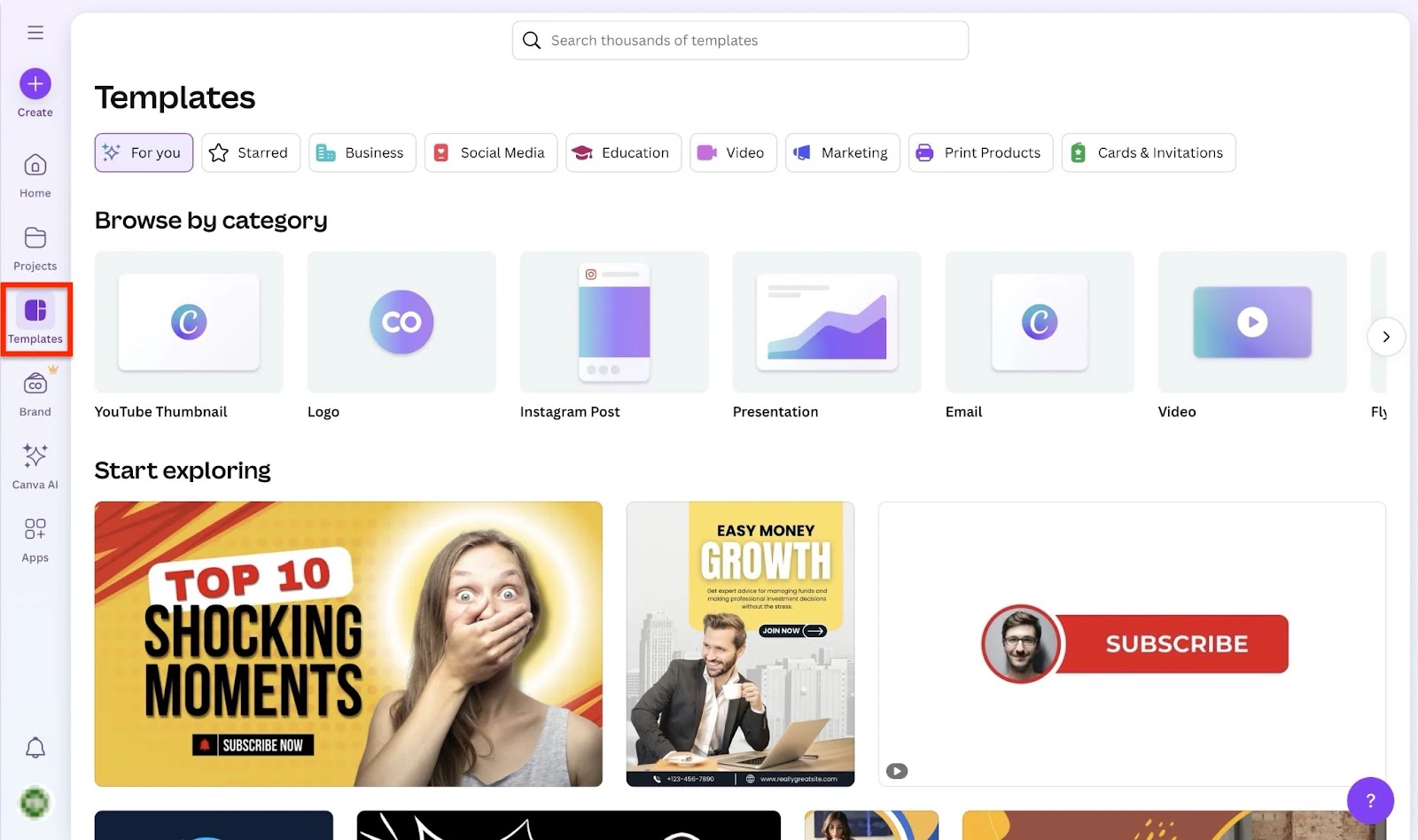Viewport: 1418px width, 840px height.
Task: Select the Cards & Invitations filter tab
Action: pos(1149,152)
